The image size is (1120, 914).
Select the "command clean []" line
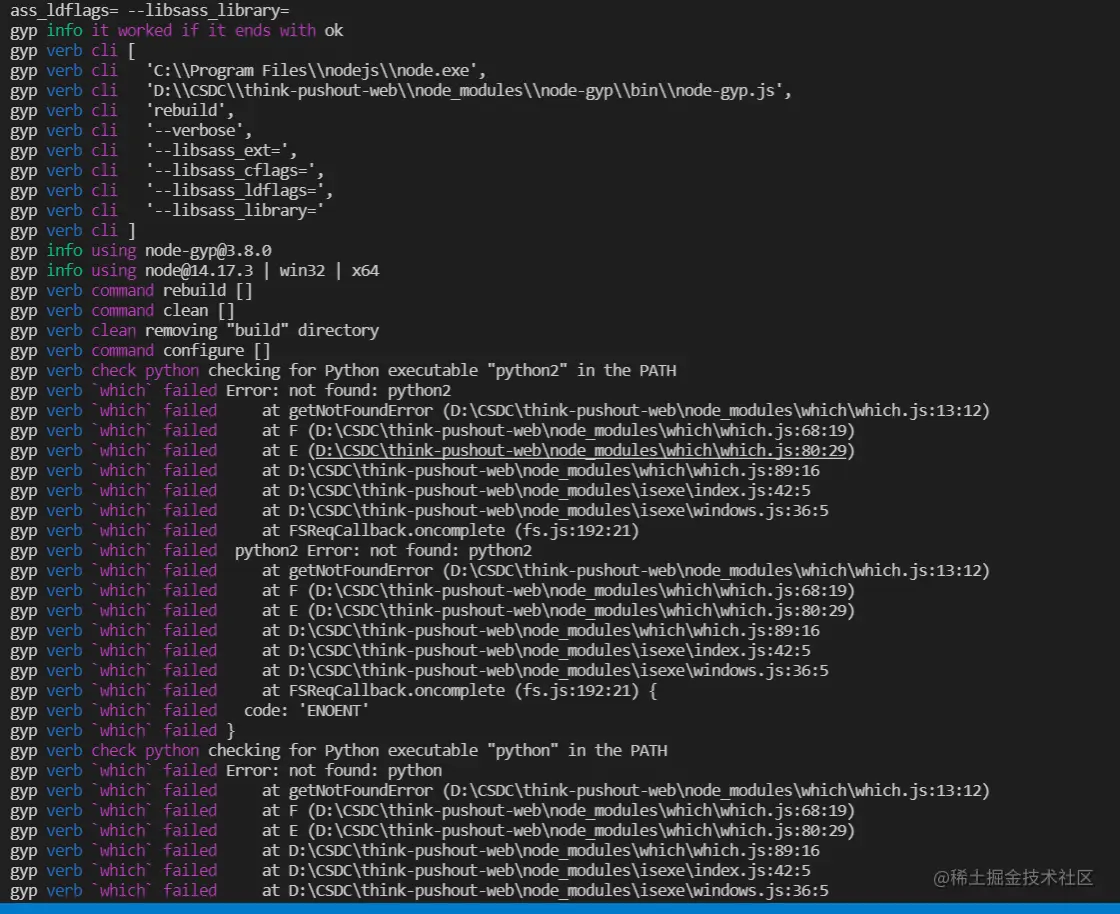click(x=122, y=311)
